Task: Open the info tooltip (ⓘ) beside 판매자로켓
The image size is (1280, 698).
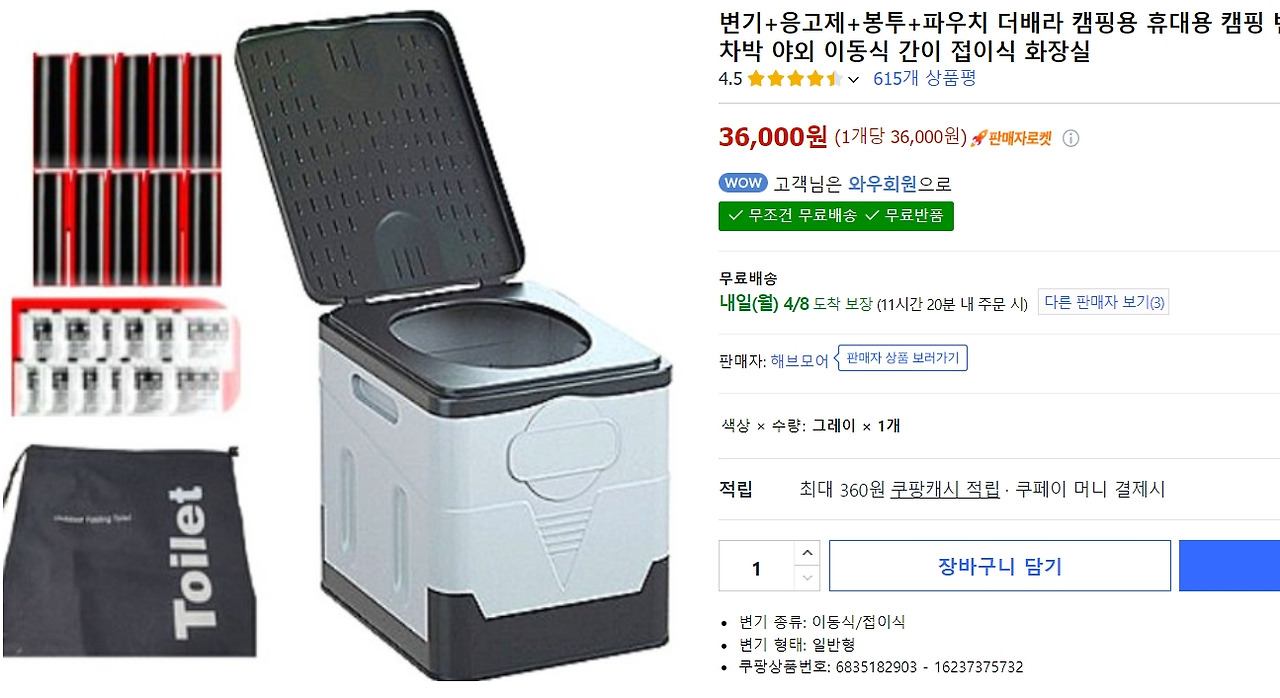Action: tap(1070, 138)
